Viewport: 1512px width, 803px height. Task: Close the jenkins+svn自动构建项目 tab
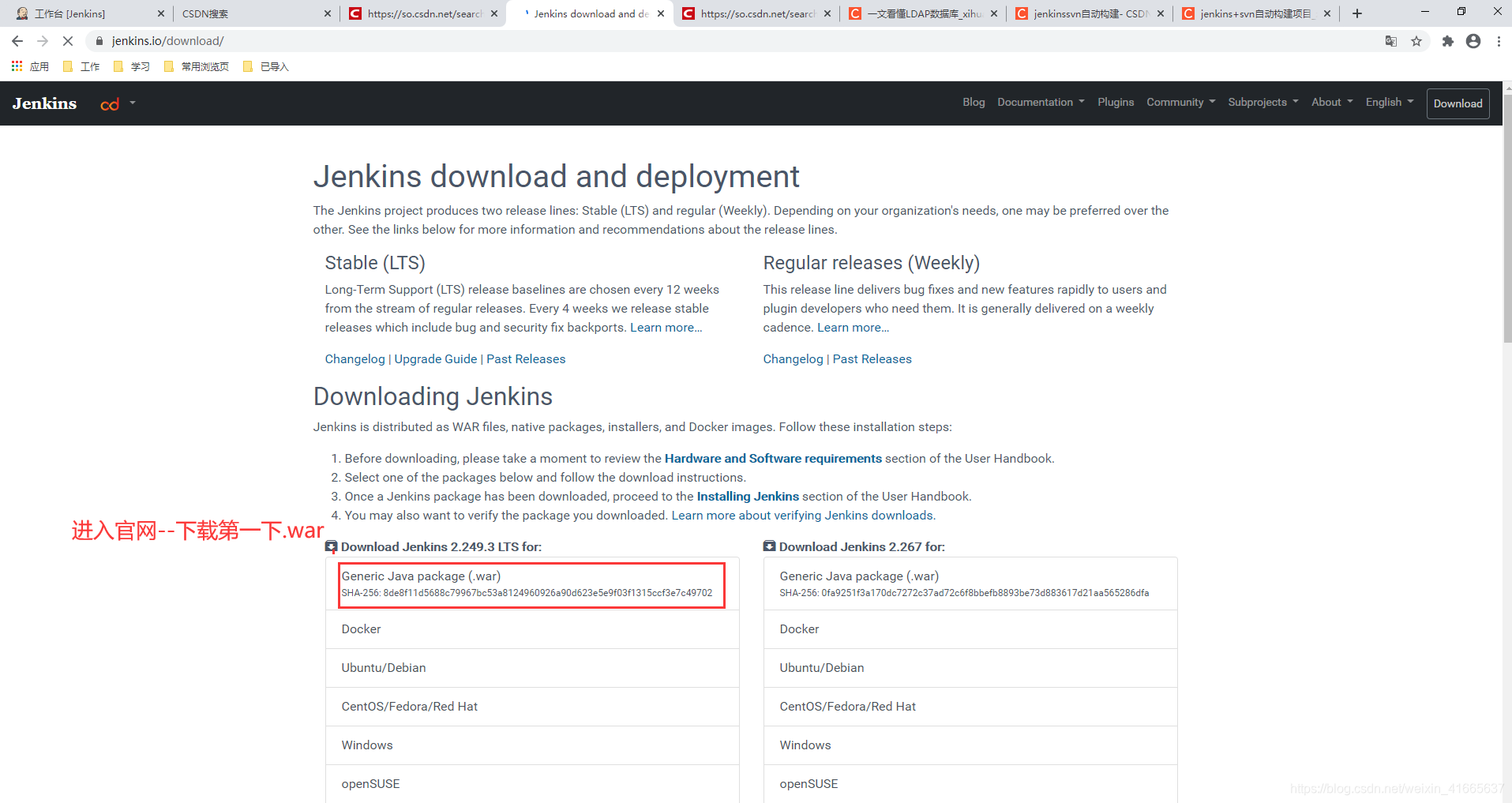pos(1327,13)
